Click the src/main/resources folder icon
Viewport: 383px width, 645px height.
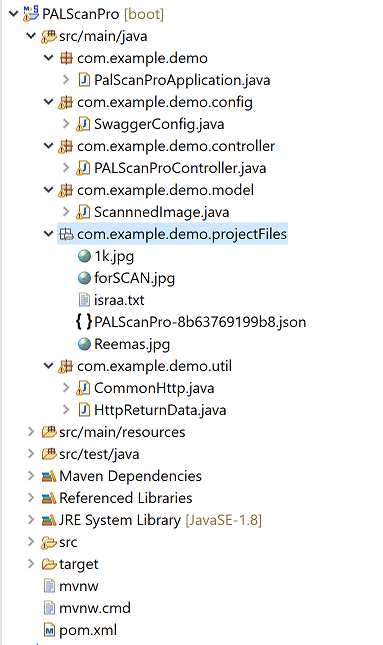pos(49,432)
